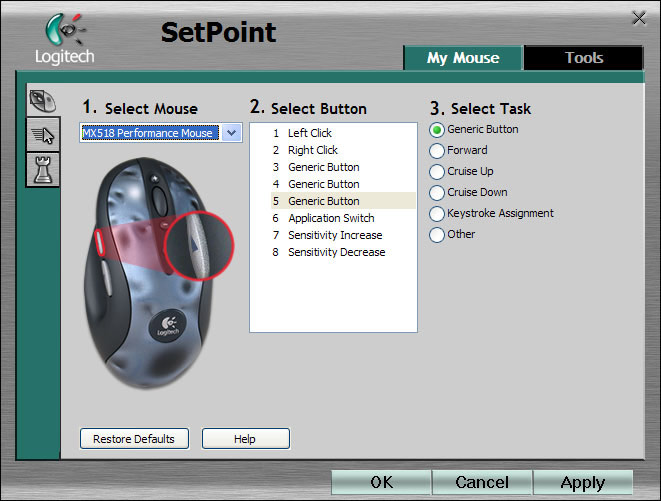Select the Cruise Up radio button
Image resolution: width=661 pixels, height=501 pixels.
[437, 172]
